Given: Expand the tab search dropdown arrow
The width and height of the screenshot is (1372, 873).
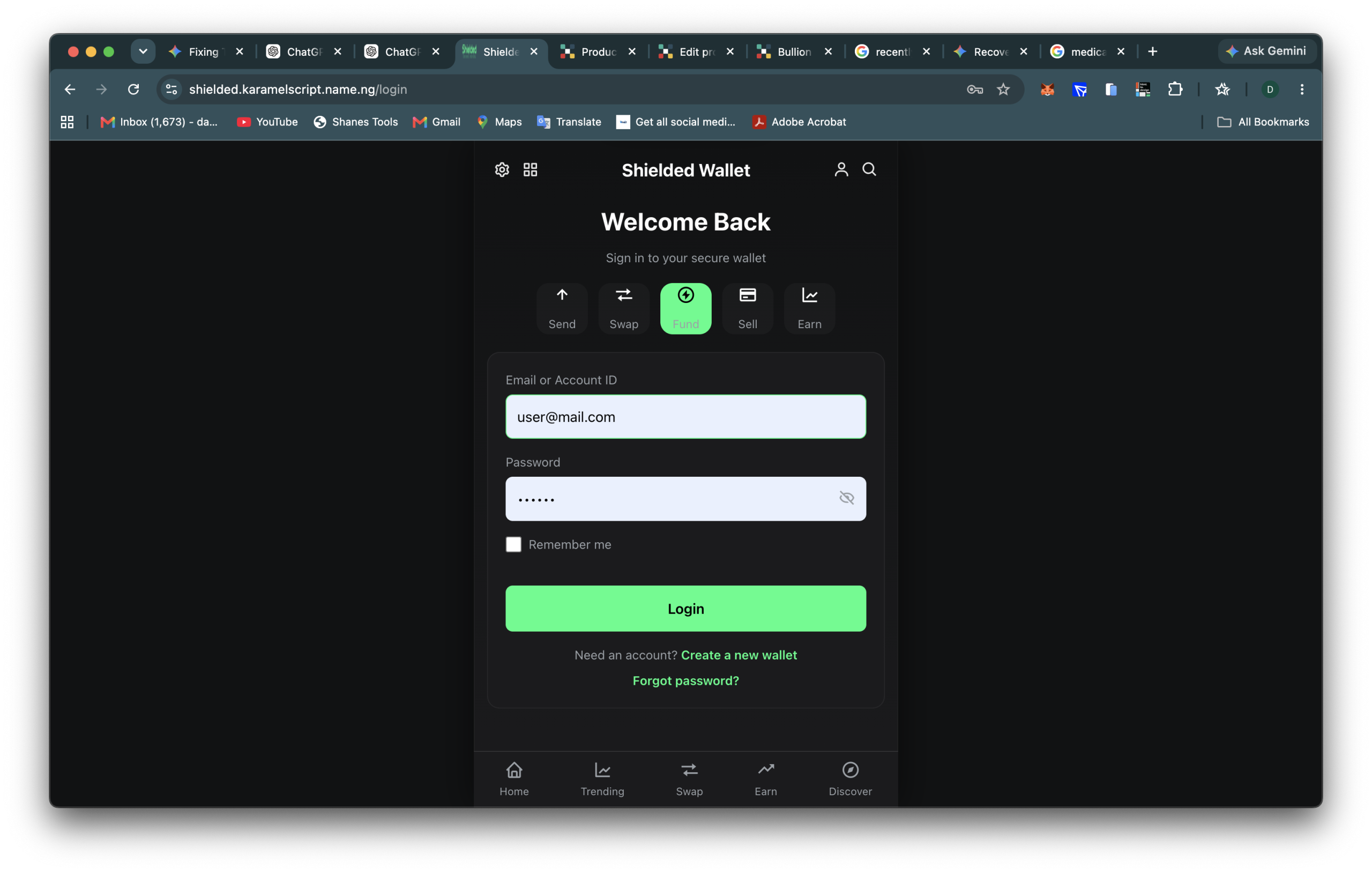Looking at the screenshot, I should coord(143,51).
